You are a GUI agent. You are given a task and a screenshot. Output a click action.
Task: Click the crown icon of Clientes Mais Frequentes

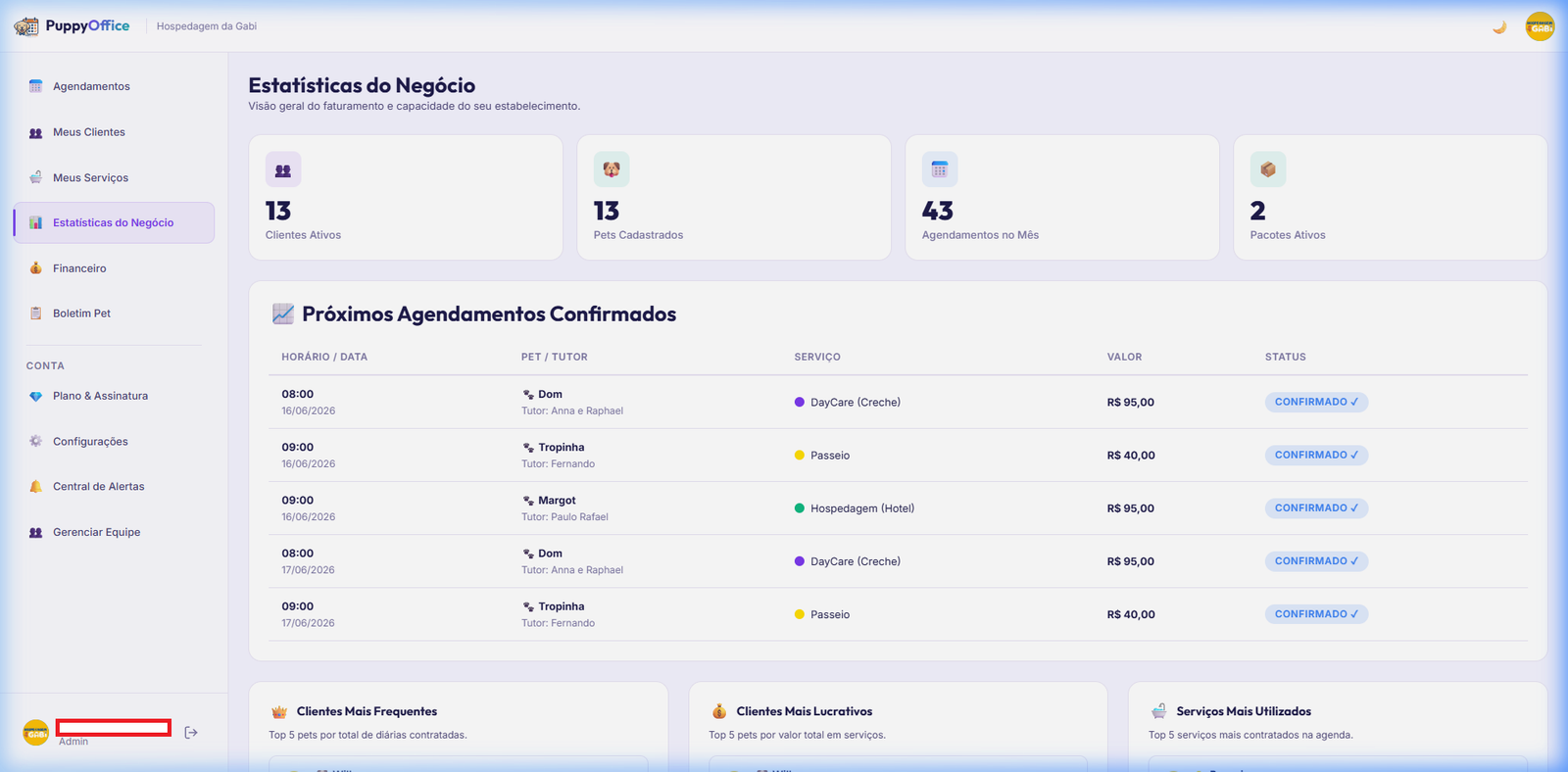click(279, 711)
